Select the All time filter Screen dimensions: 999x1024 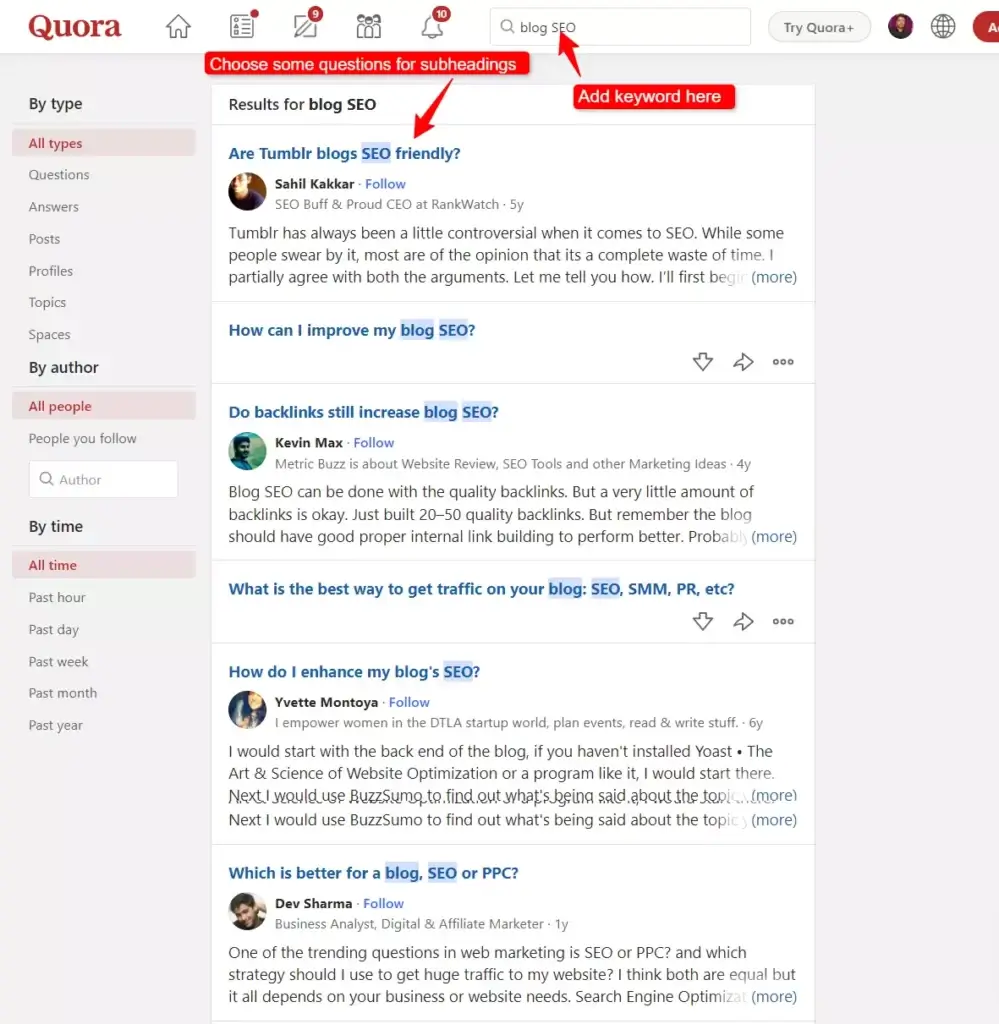[x=104, y=565]
